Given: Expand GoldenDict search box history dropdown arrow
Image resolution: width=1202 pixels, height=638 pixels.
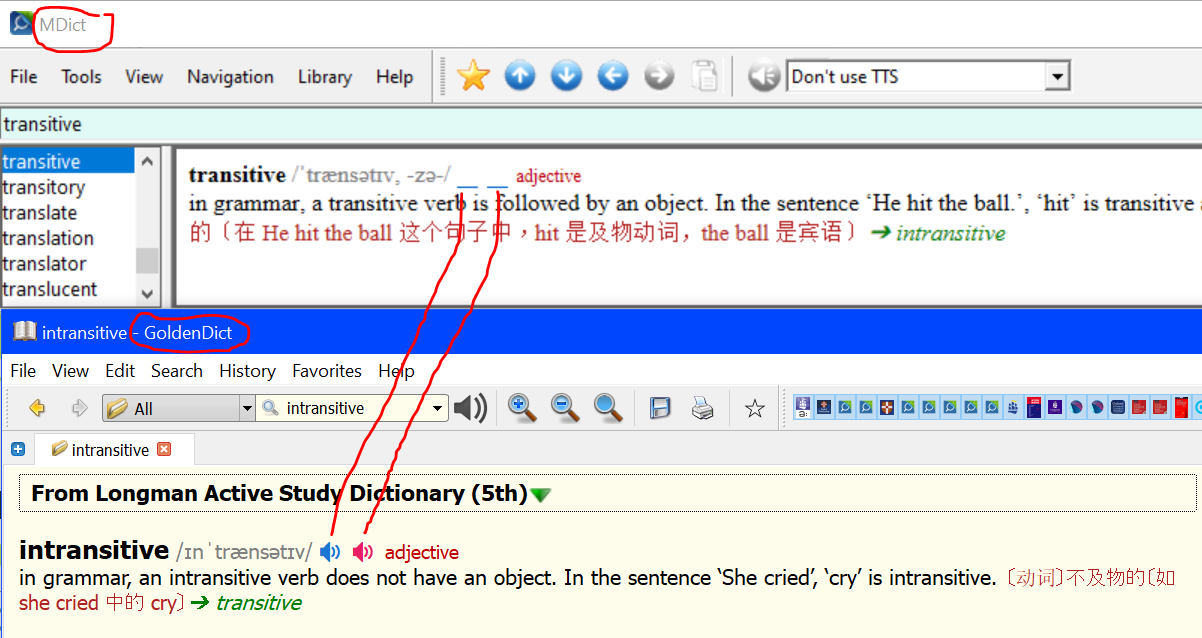Looking at the screenshot, I should 437,408.
